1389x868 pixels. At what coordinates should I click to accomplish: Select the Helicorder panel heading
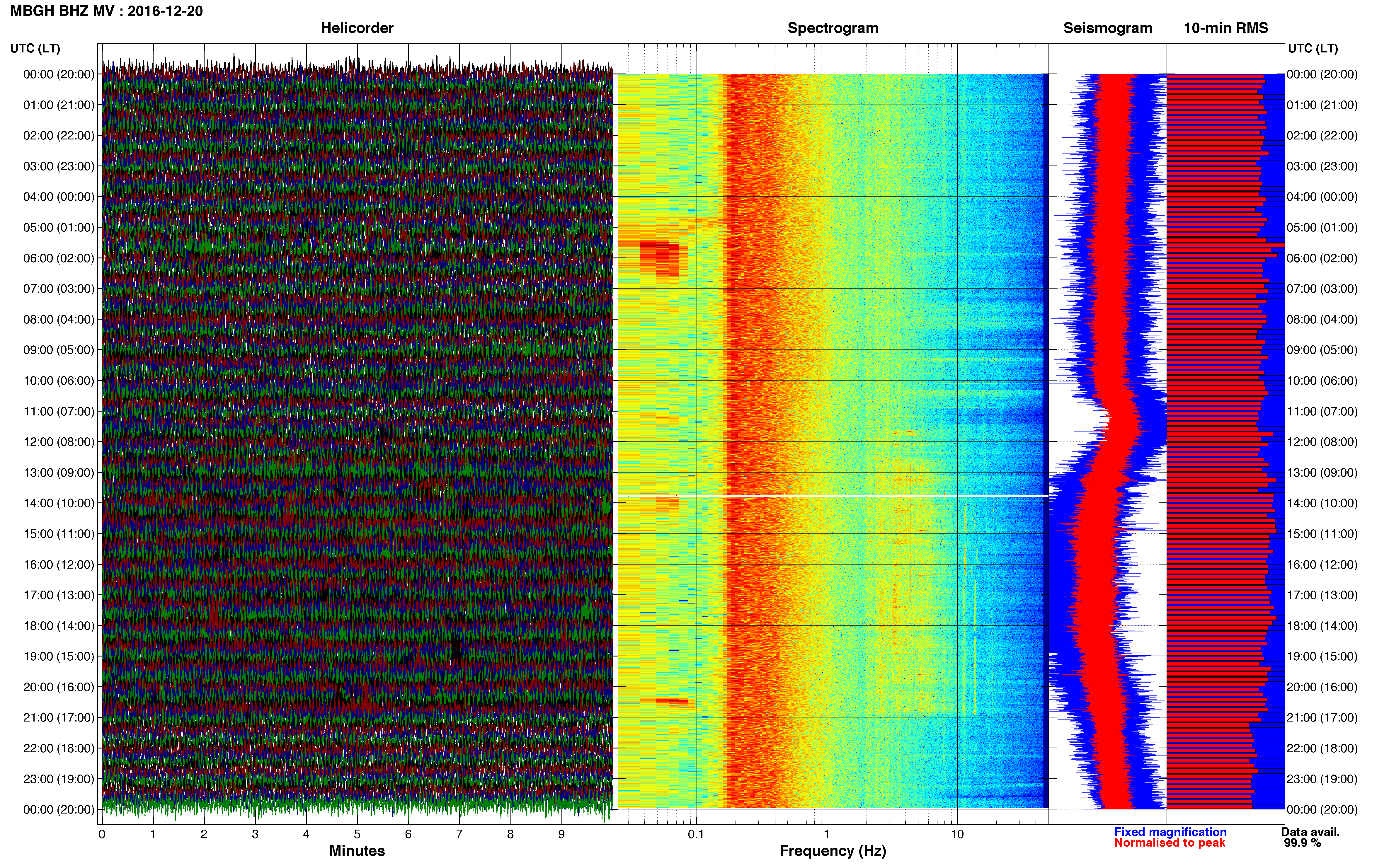pyautogui.click(x=357, y=28)
